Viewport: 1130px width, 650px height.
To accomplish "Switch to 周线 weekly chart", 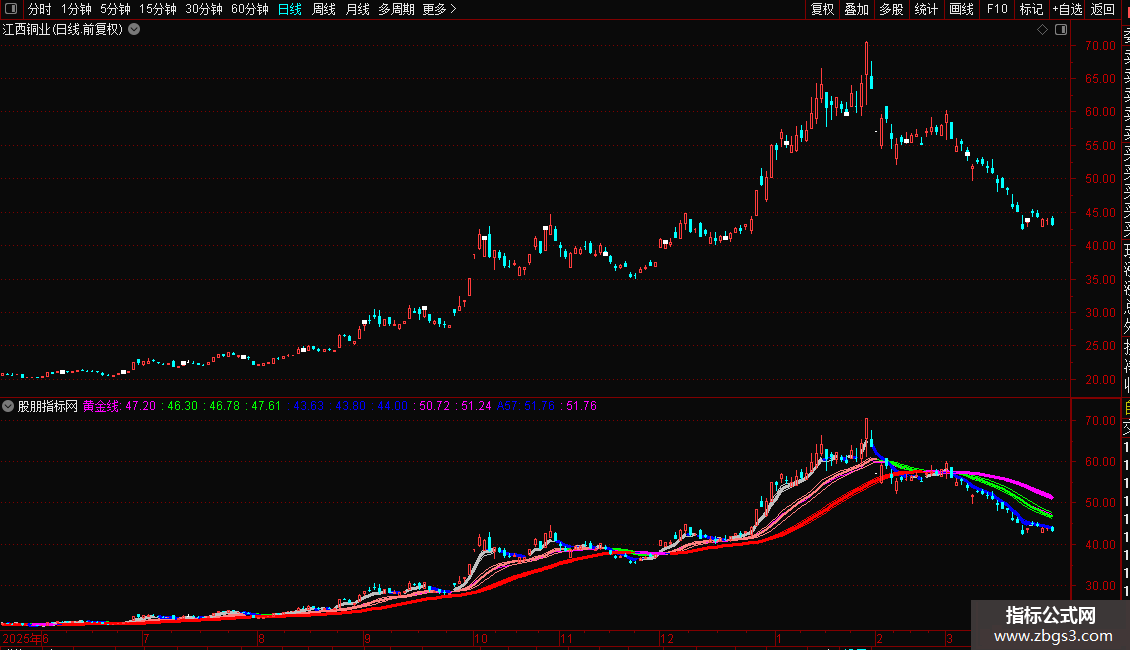I will pyautogui.click(x=324, y=9).
